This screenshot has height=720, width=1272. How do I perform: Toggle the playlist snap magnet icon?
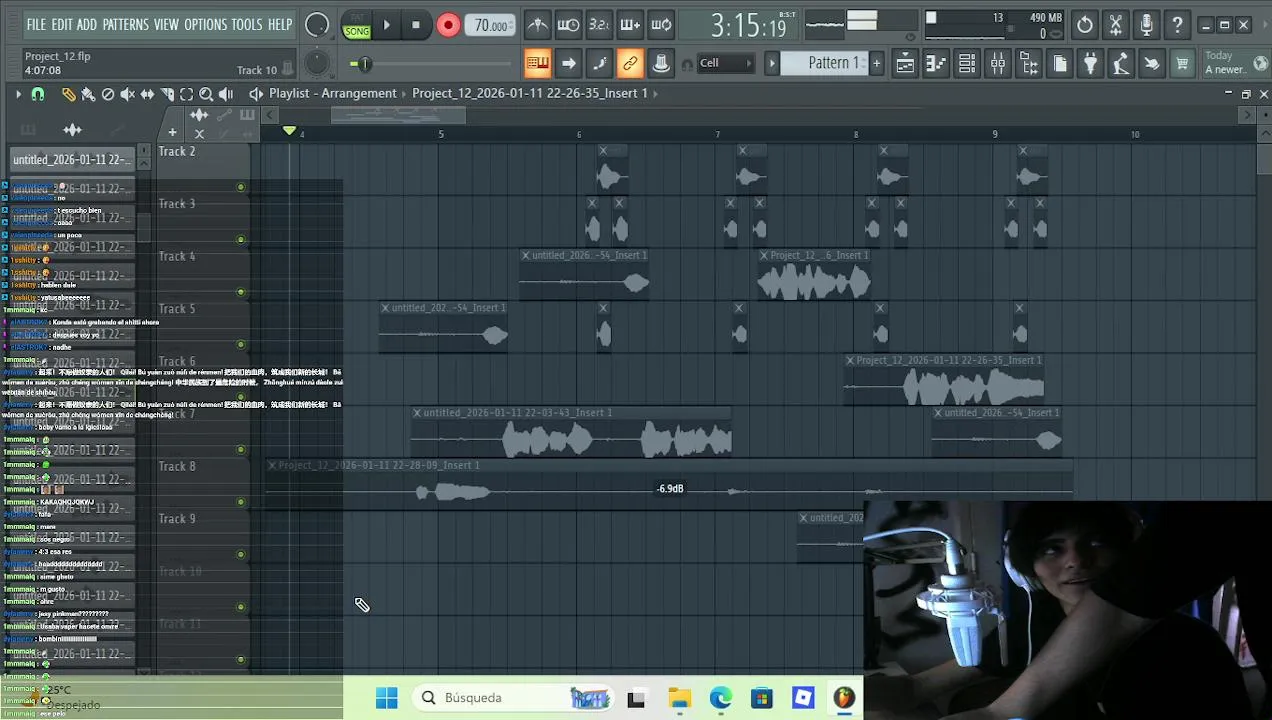(x=38, y=94)
